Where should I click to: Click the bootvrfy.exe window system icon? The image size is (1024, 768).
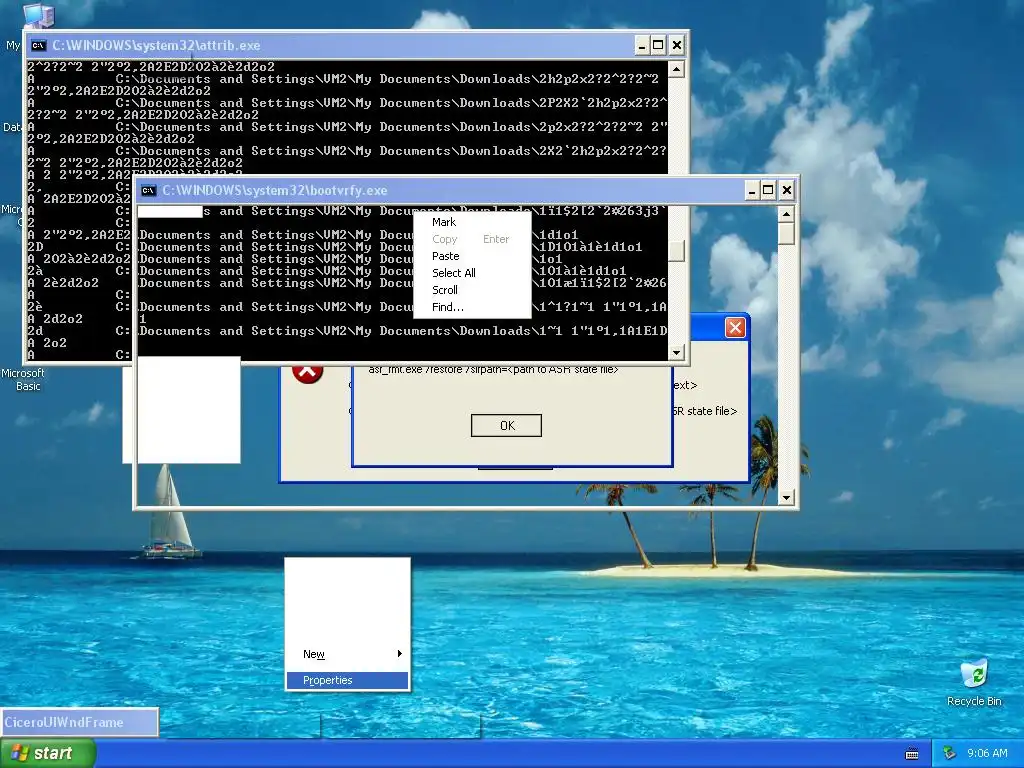[x=148, y=191]
